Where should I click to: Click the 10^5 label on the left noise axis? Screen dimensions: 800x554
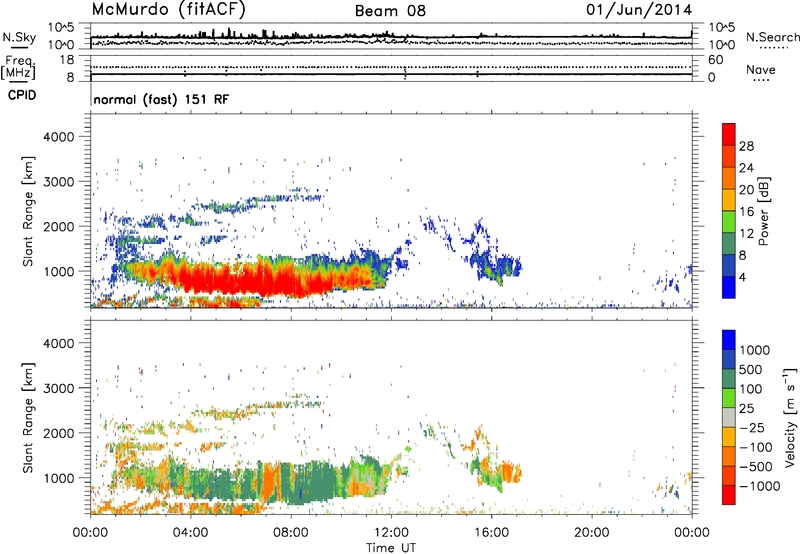(61, 27)
